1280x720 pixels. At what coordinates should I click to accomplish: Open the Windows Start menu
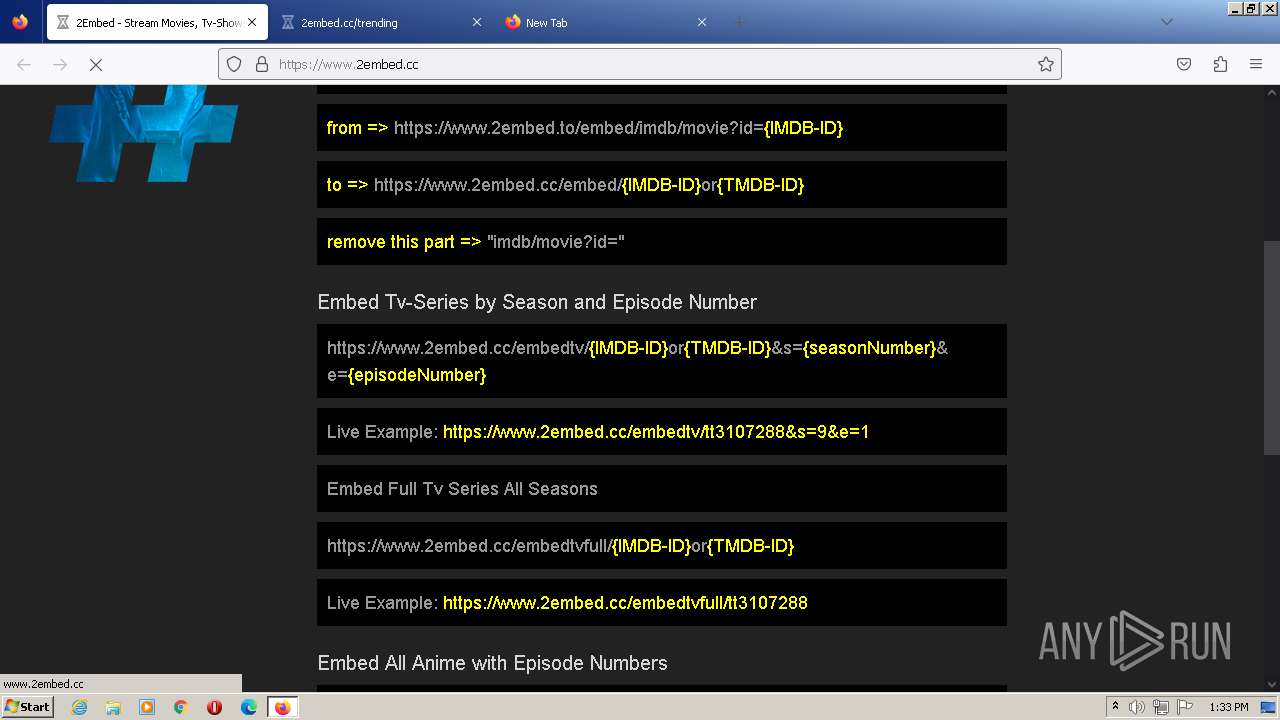click(27, 707)
